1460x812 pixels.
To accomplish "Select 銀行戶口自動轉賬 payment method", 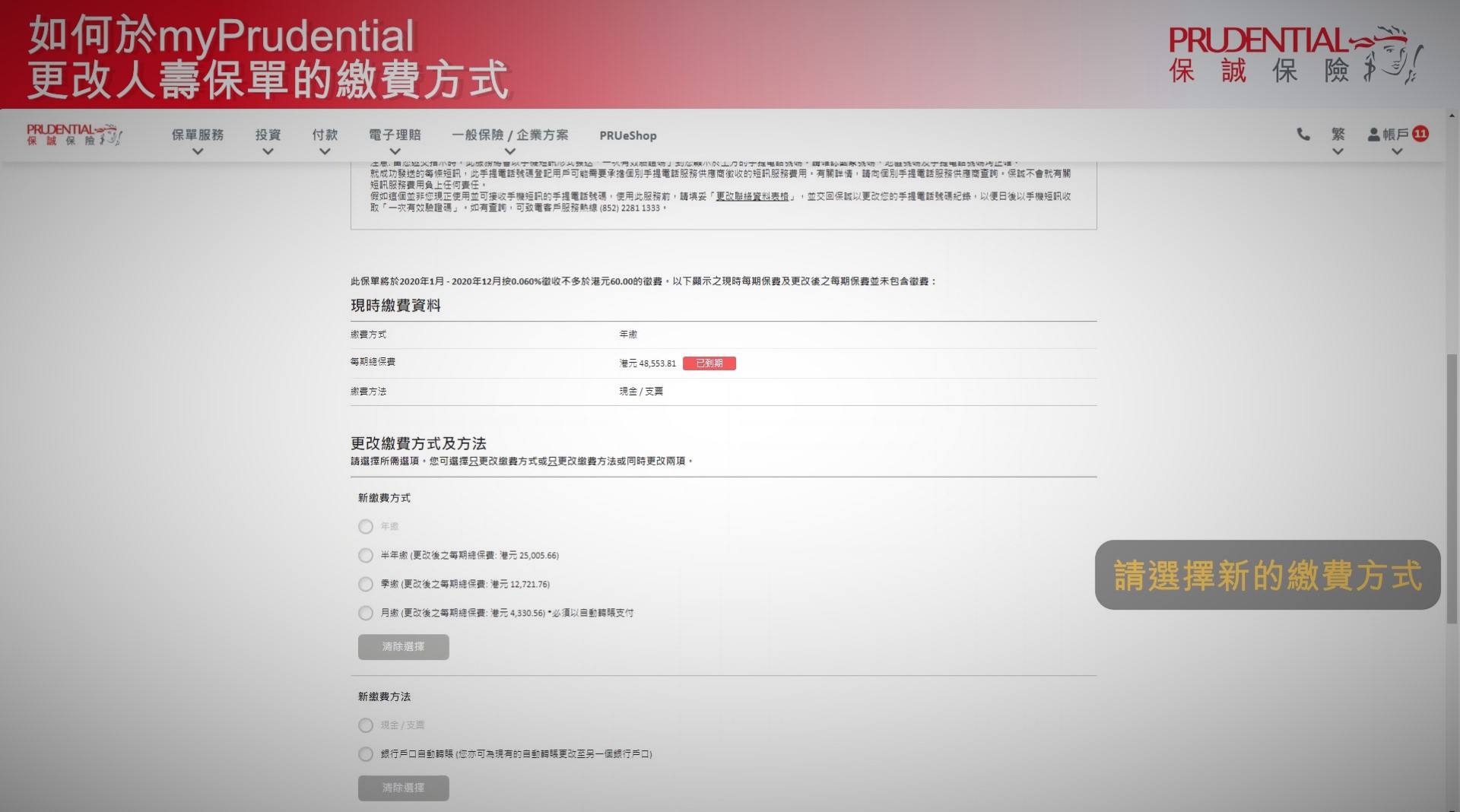I will tap(365, 753).
